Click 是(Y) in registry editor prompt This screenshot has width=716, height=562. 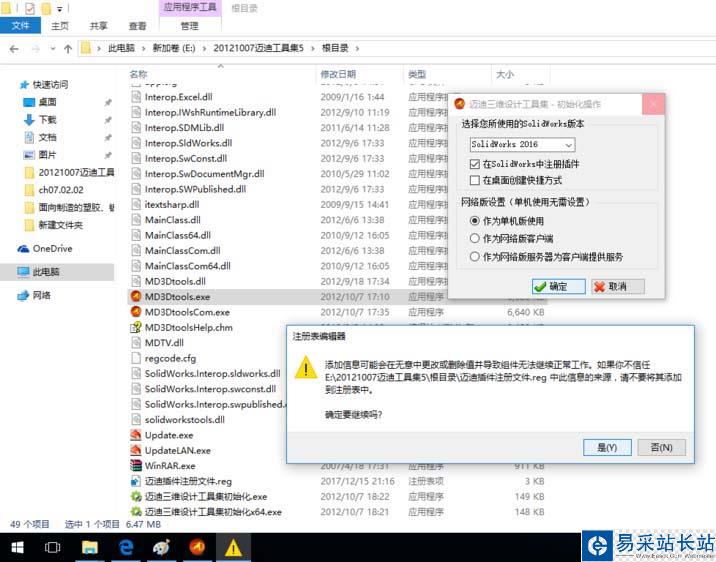click(x=607, y=447)
